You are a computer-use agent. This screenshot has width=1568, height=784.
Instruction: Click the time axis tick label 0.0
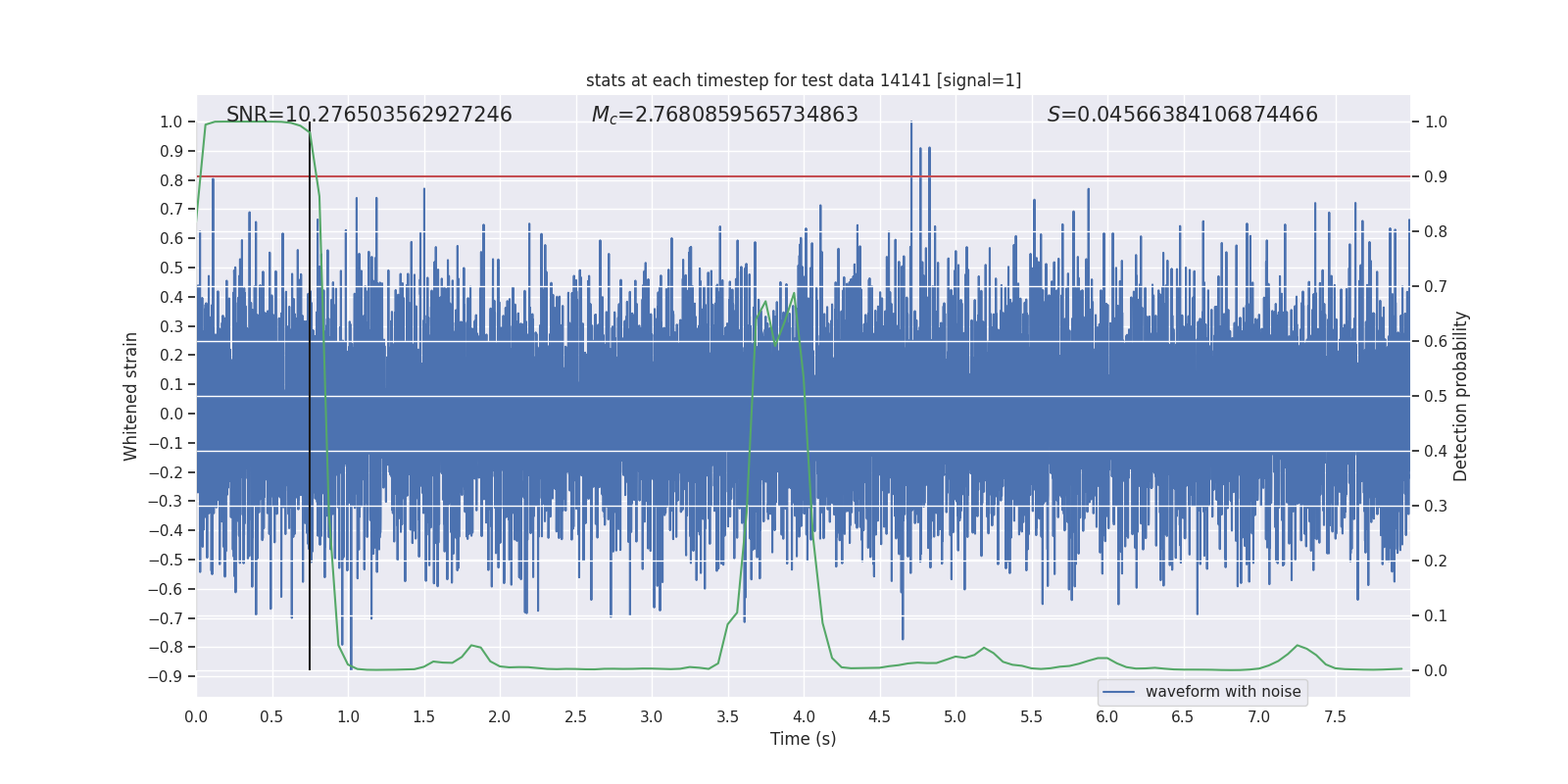[x=196, y=716]
